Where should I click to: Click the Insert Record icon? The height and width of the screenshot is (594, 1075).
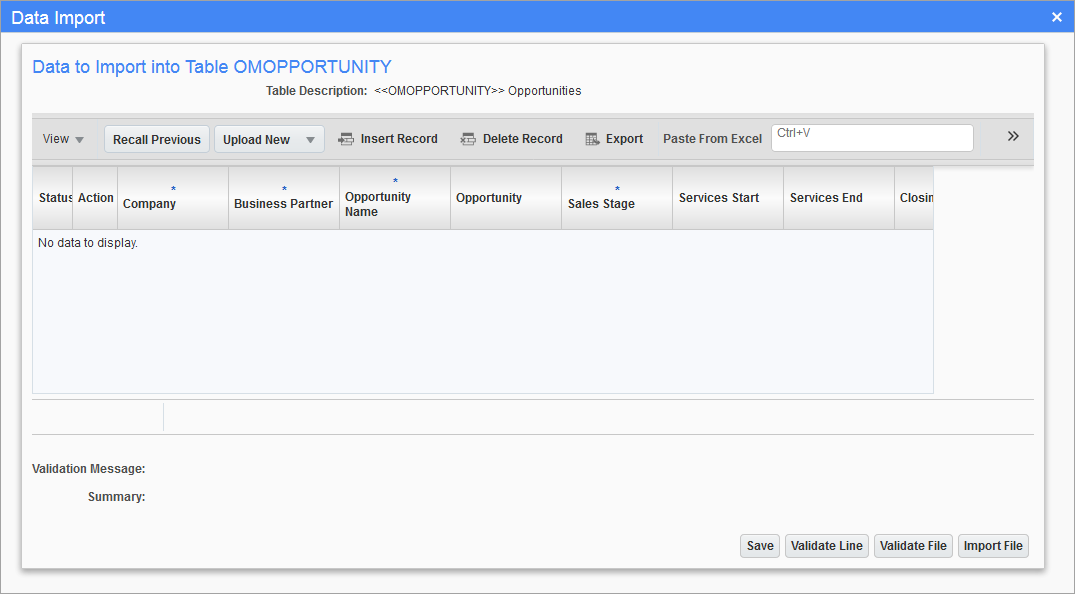tap(346, 139)
